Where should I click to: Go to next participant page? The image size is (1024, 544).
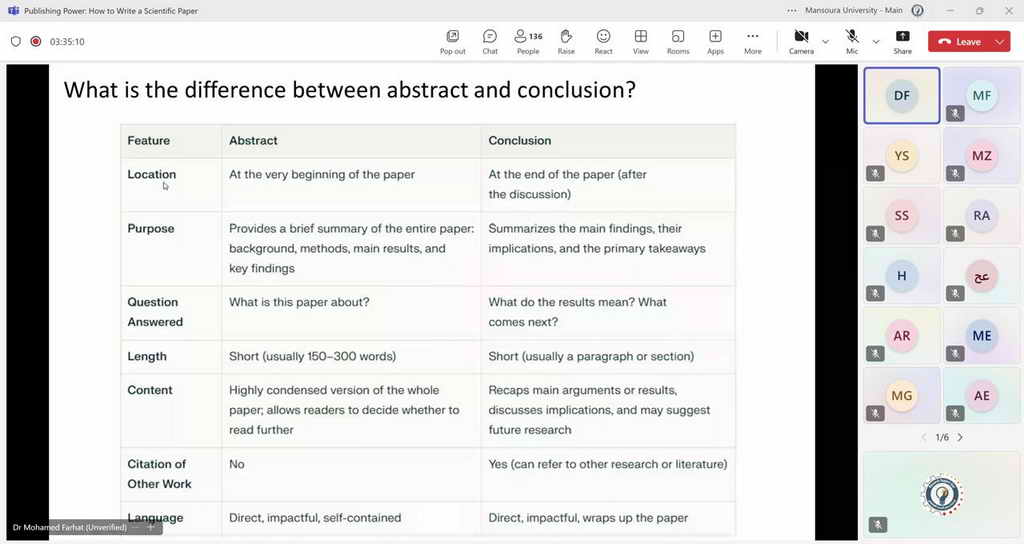pos(960,438)
